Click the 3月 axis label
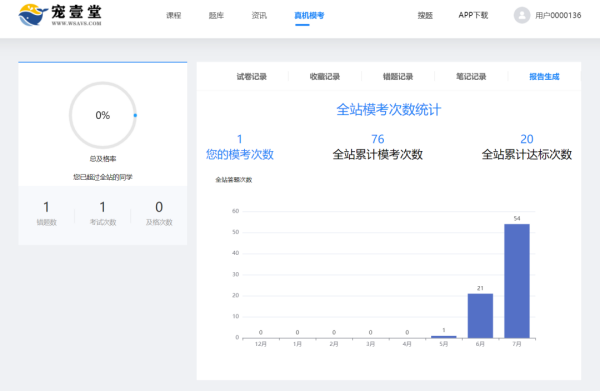The width and height of the screenshot is (600, 391). [370, 344]
